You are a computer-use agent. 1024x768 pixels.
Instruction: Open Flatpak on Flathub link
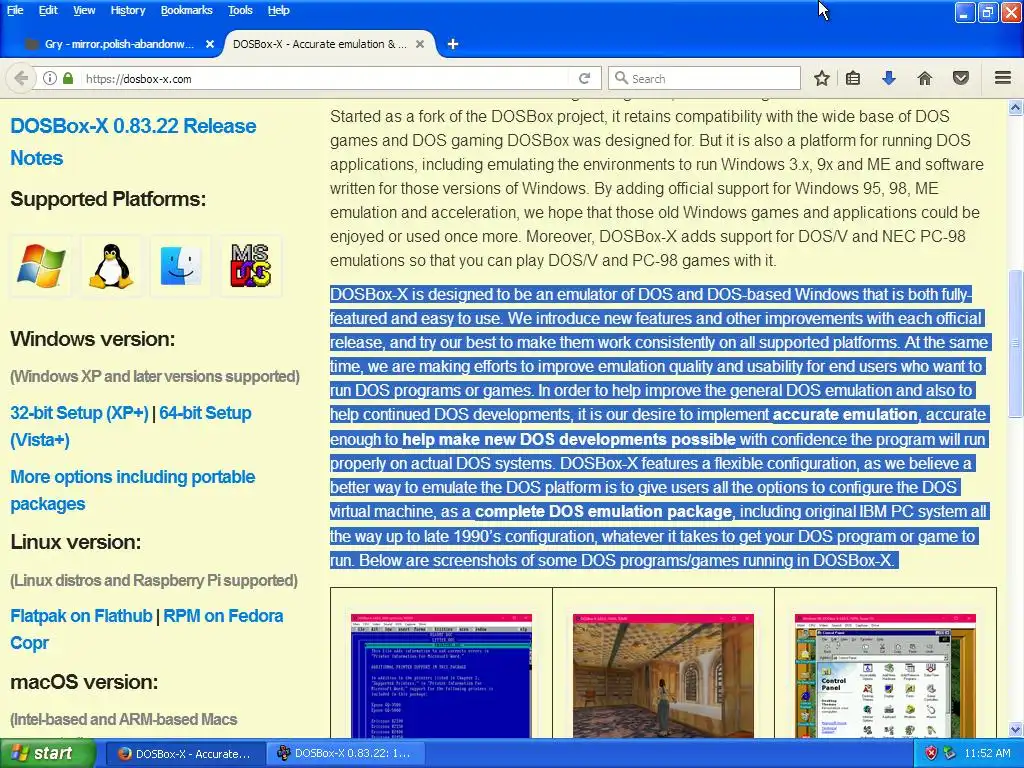click(x=81, y=616)
